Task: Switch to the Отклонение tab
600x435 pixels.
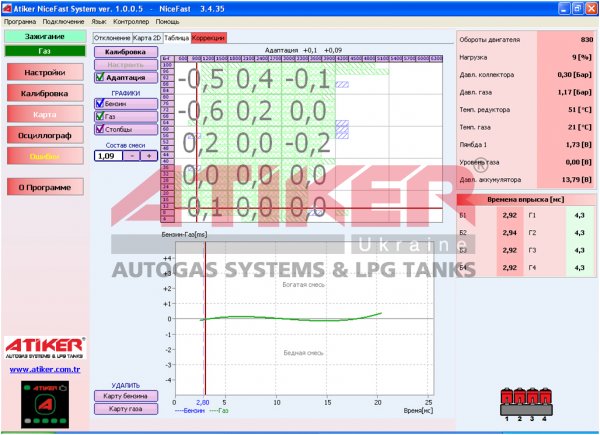Action: pyautogui.click(x=112, y=38)
